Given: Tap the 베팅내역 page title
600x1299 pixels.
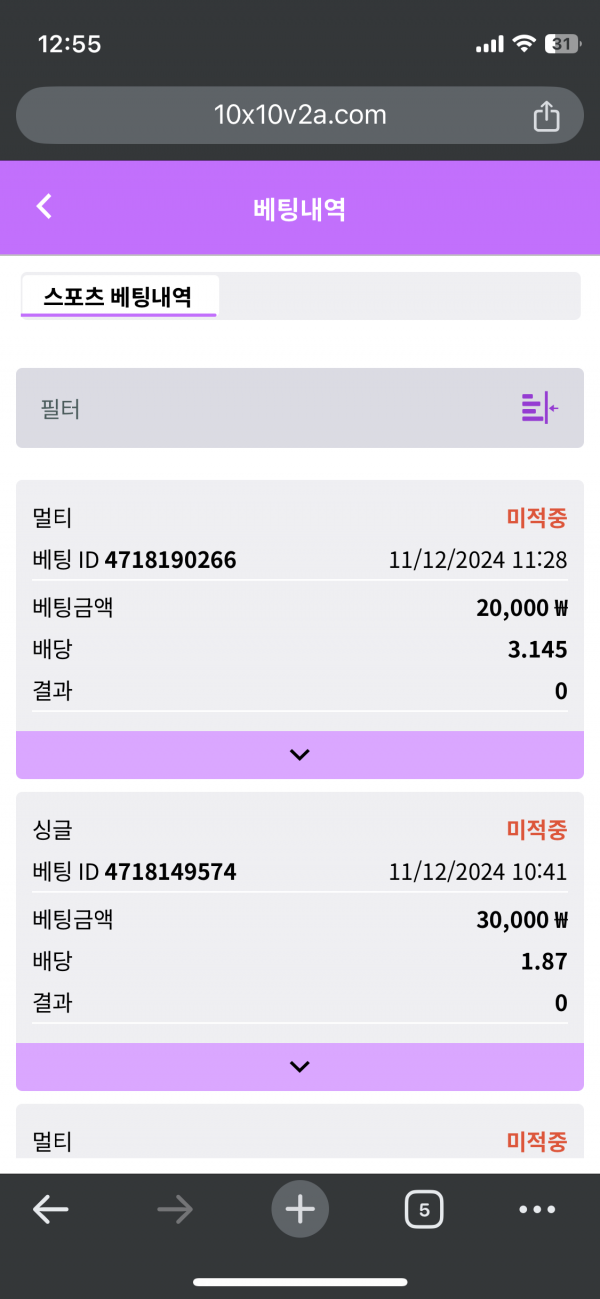Looking at the screenshot, I should pos(299,208).
